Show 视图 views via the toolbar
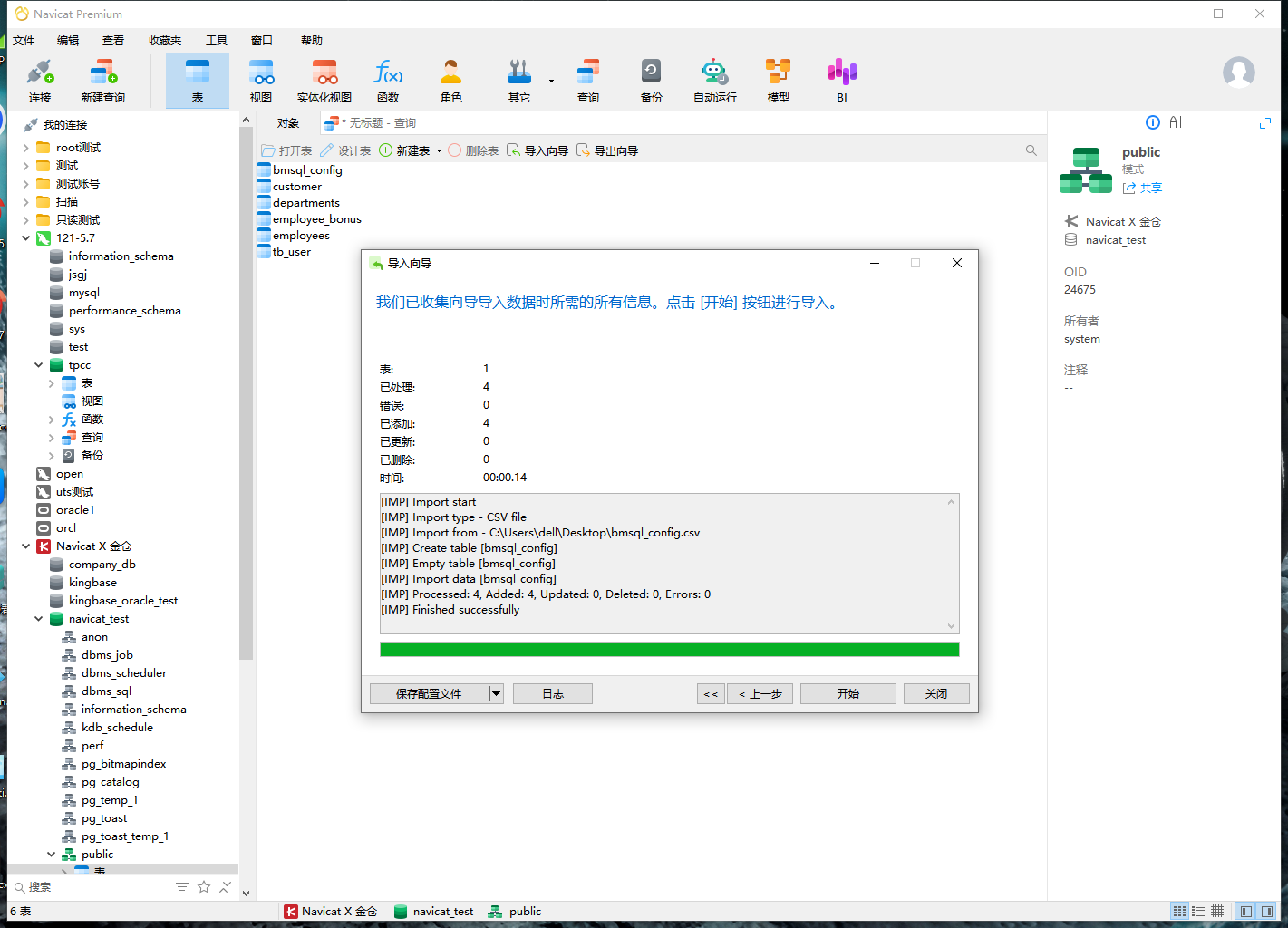Viewport: 1288px width, 928px height. pos(261,82)
